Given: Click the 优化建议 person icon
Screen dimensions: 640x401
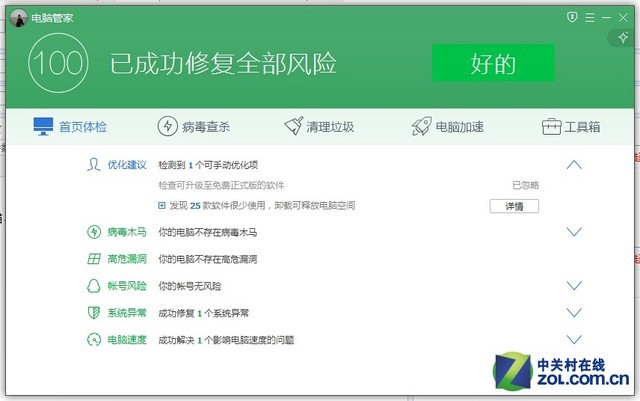Looking at the screenshot, I should pyautogui.click(x=94, y=165).
